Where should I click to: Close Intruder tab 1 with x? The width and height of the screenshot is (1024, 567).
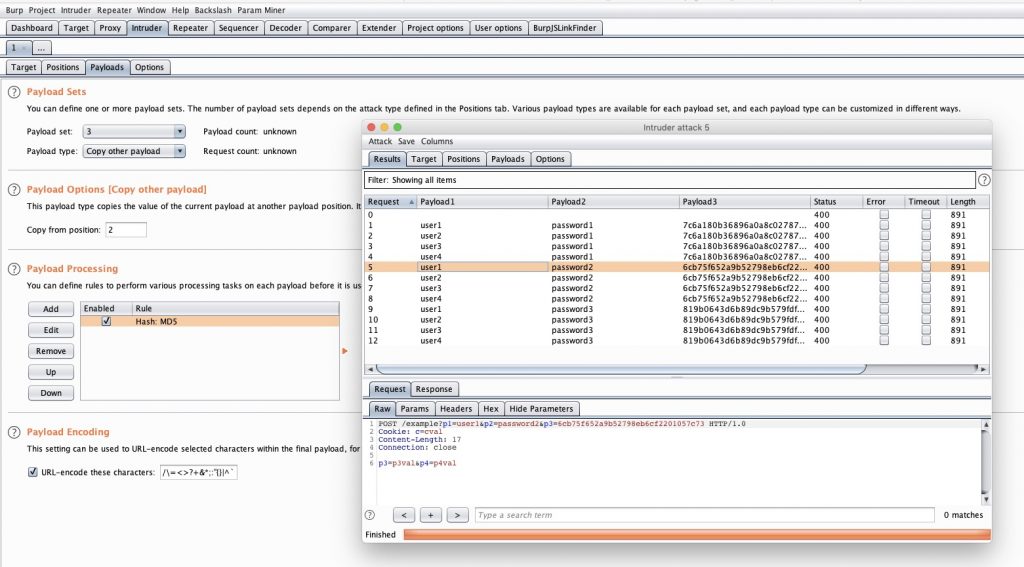[24, 48]
